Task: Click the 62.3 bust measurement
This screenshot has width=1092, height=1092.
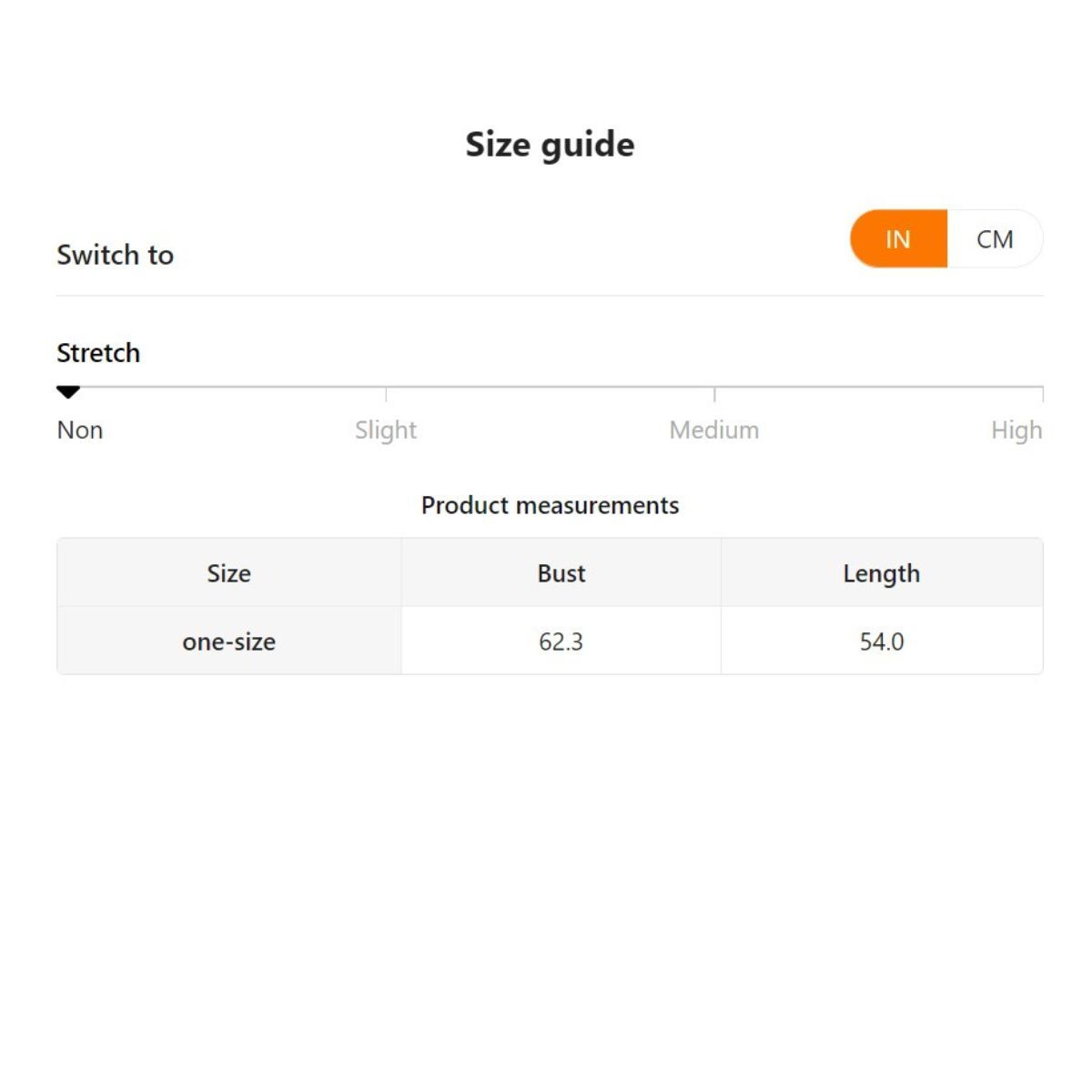Action: [561, 642]
